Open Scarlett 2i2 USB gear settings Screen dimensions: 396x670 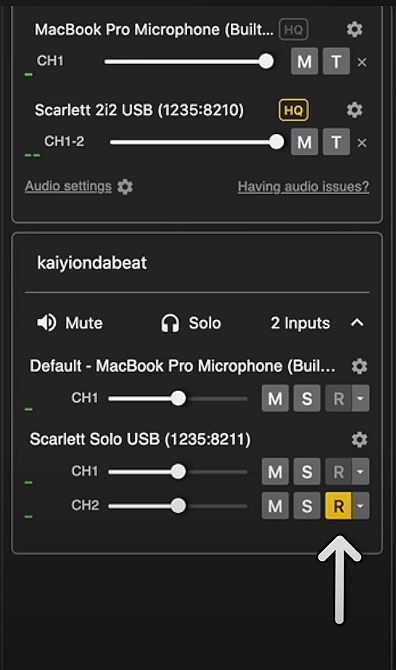[x=354, y=110]
